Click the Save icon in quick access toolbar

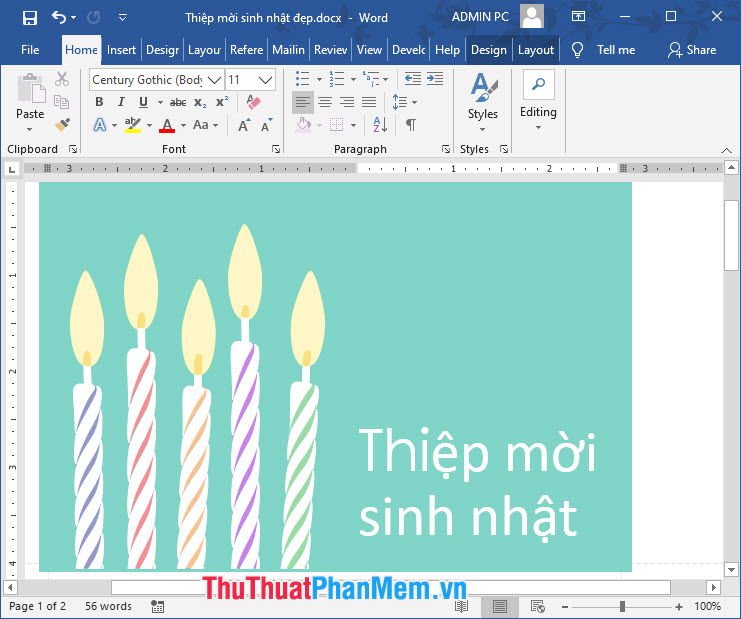(x=30, y=18)
